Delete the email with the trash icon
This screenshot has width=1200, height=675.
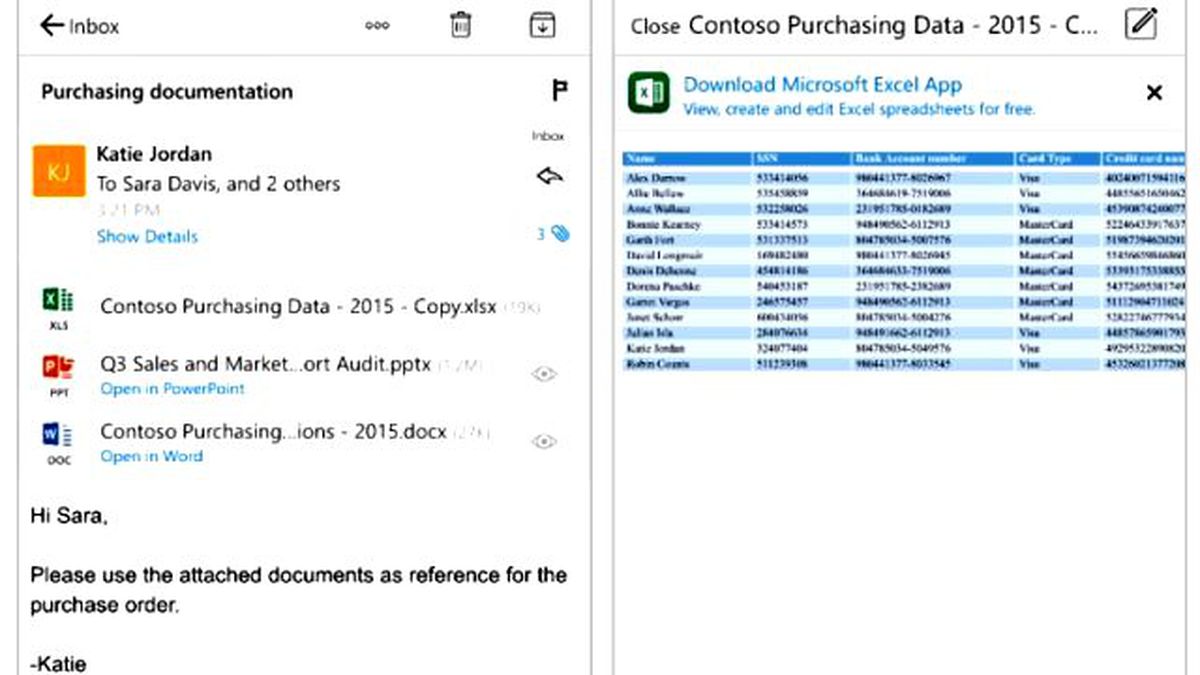tap(460, 25)
